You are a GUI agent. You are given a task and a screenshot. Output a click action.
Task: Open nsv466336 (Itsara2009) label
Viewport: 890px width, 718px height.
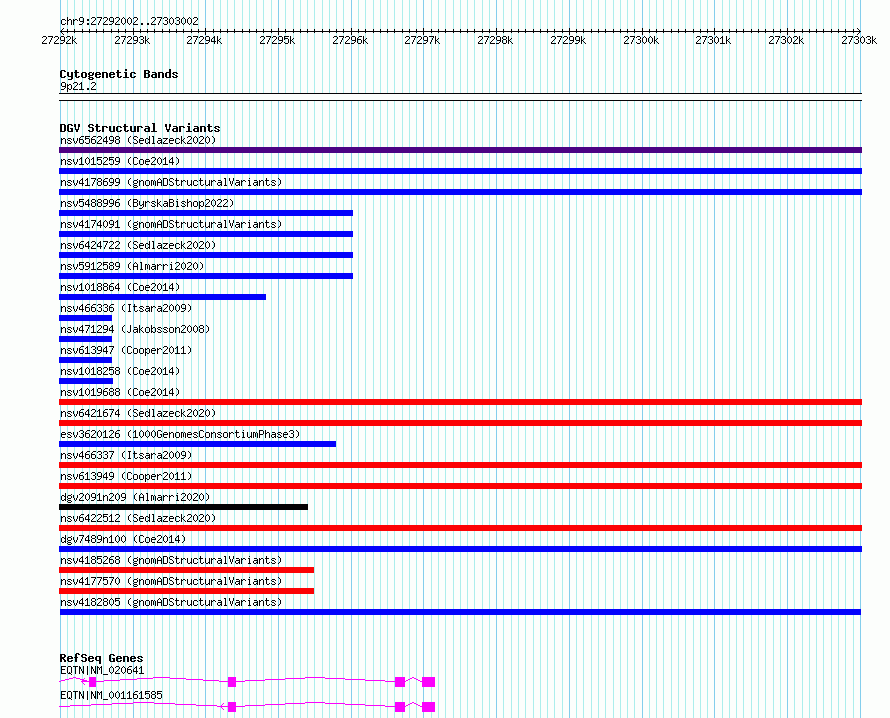(x=126, y=308)
